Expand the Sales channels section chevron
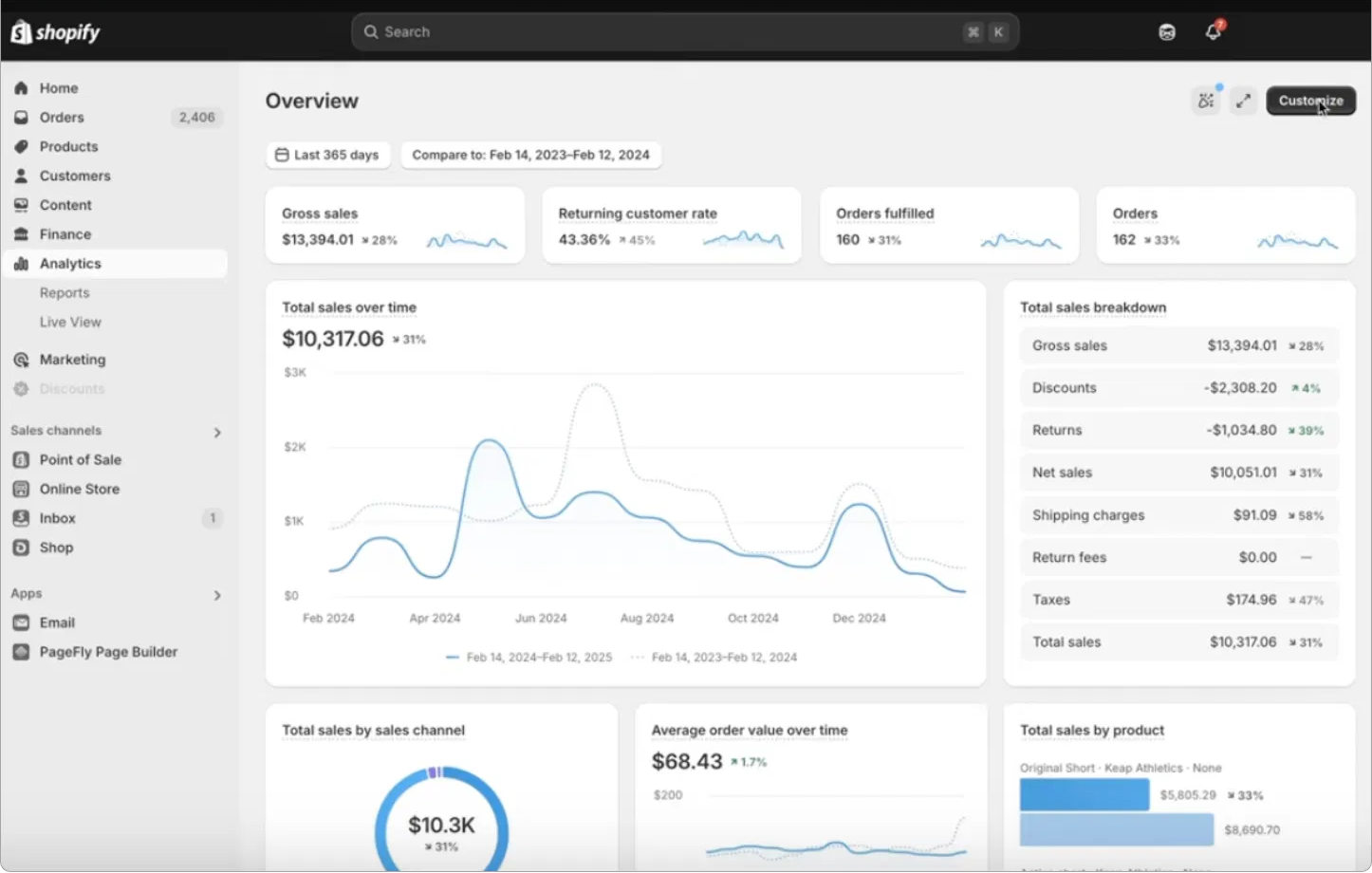Image resolution: width=1372 pixels, height=873 pixels. [x=217, y=432]
